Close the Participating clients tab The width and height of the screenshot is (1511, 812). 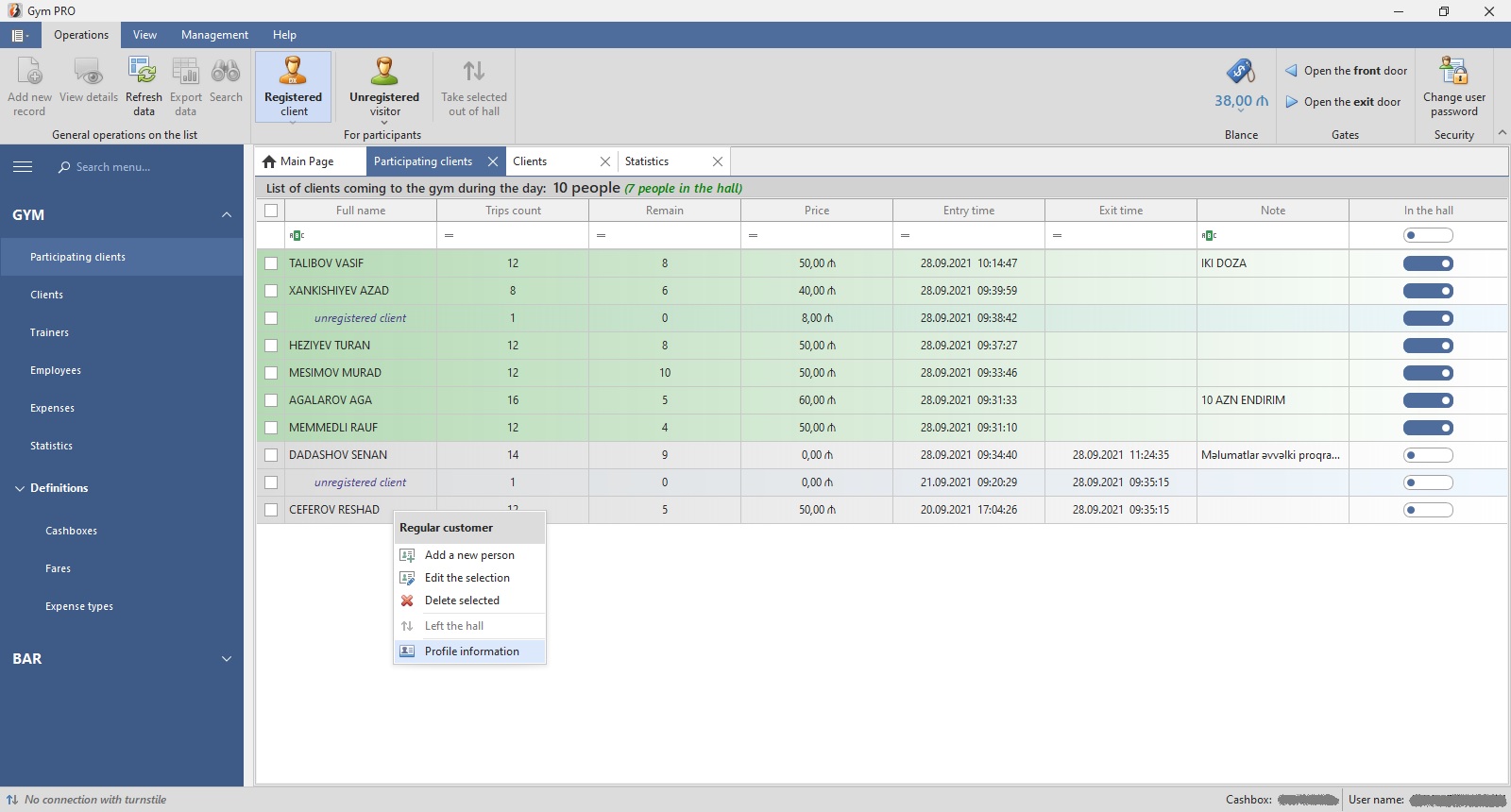(492, 161)
